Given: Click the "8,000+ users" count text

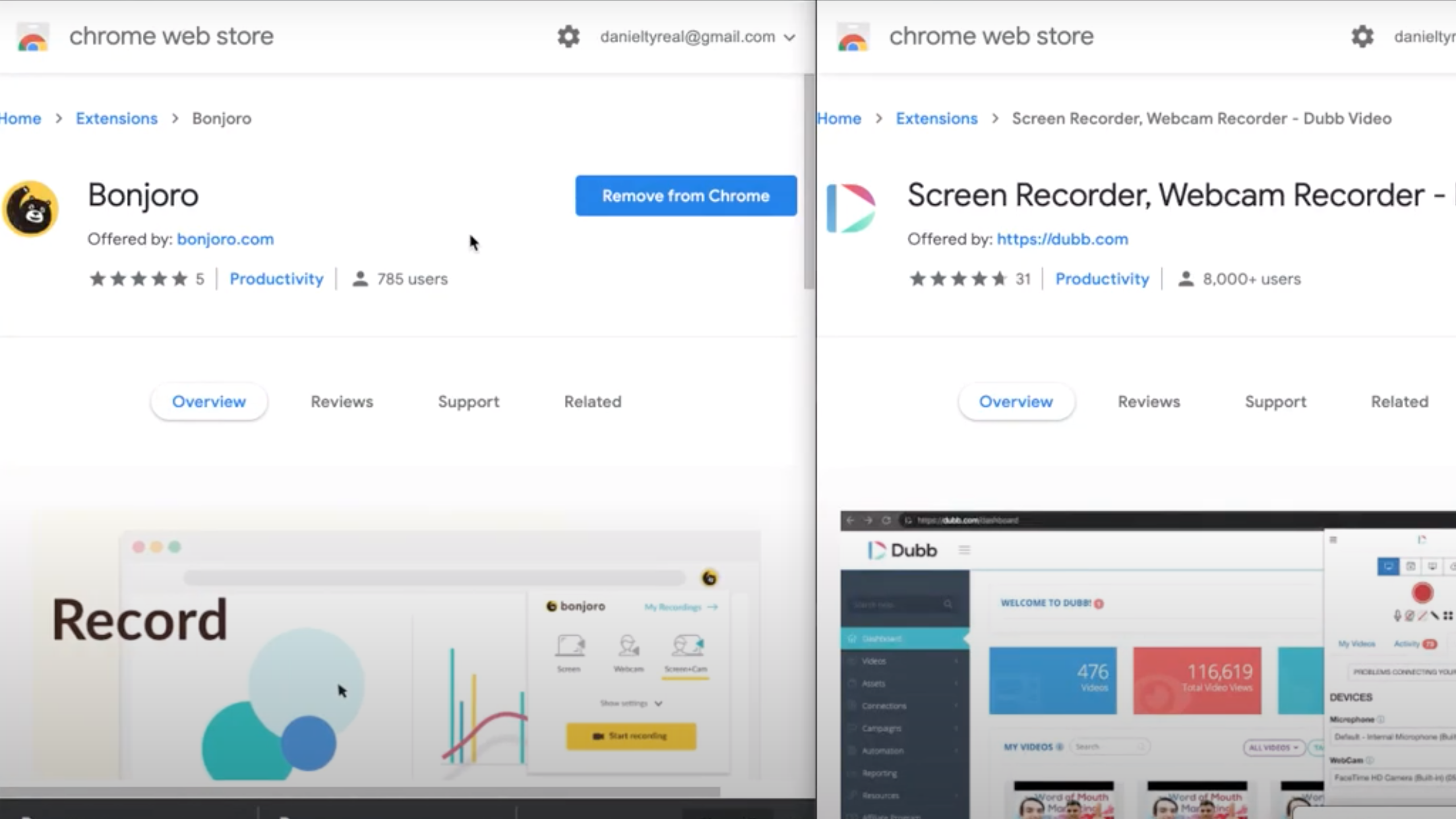Looking at the screenshot, I should click(1252, 279).
